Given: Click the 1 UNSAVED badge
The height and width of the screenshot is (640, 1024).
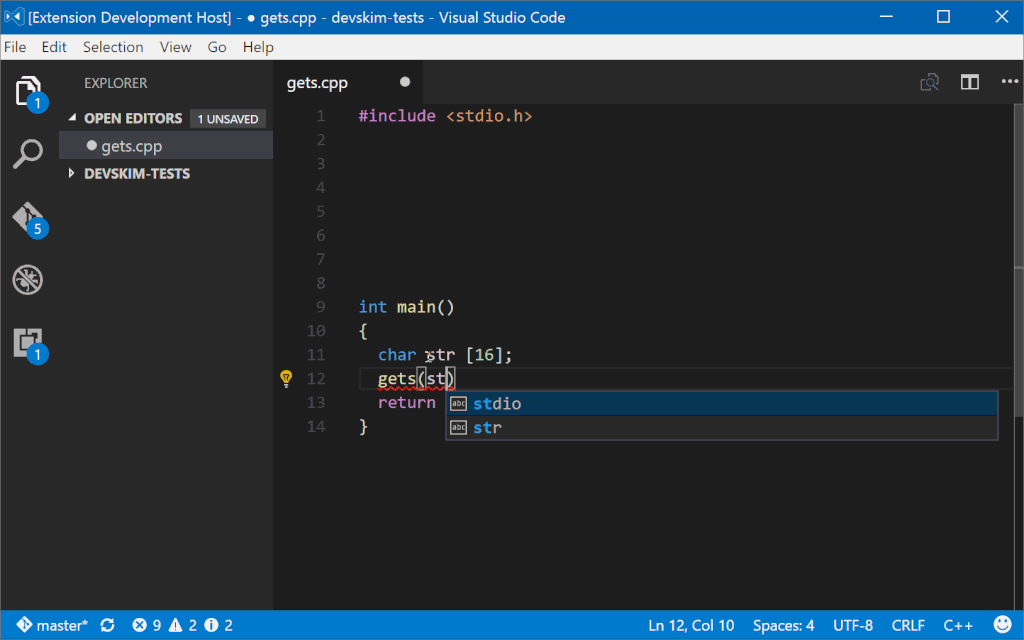Looking at the screenshot, I should pos(228,119).
